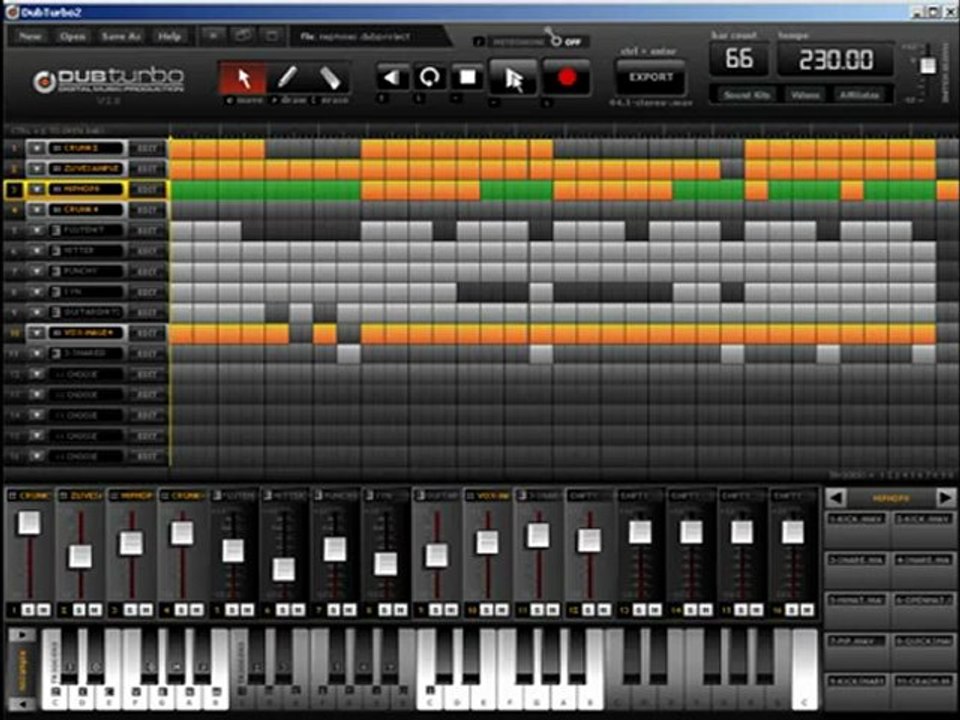The height and width of the screenshot is (720, 960).
Task: Click the Stop transport button
Action: coord(467,77)
